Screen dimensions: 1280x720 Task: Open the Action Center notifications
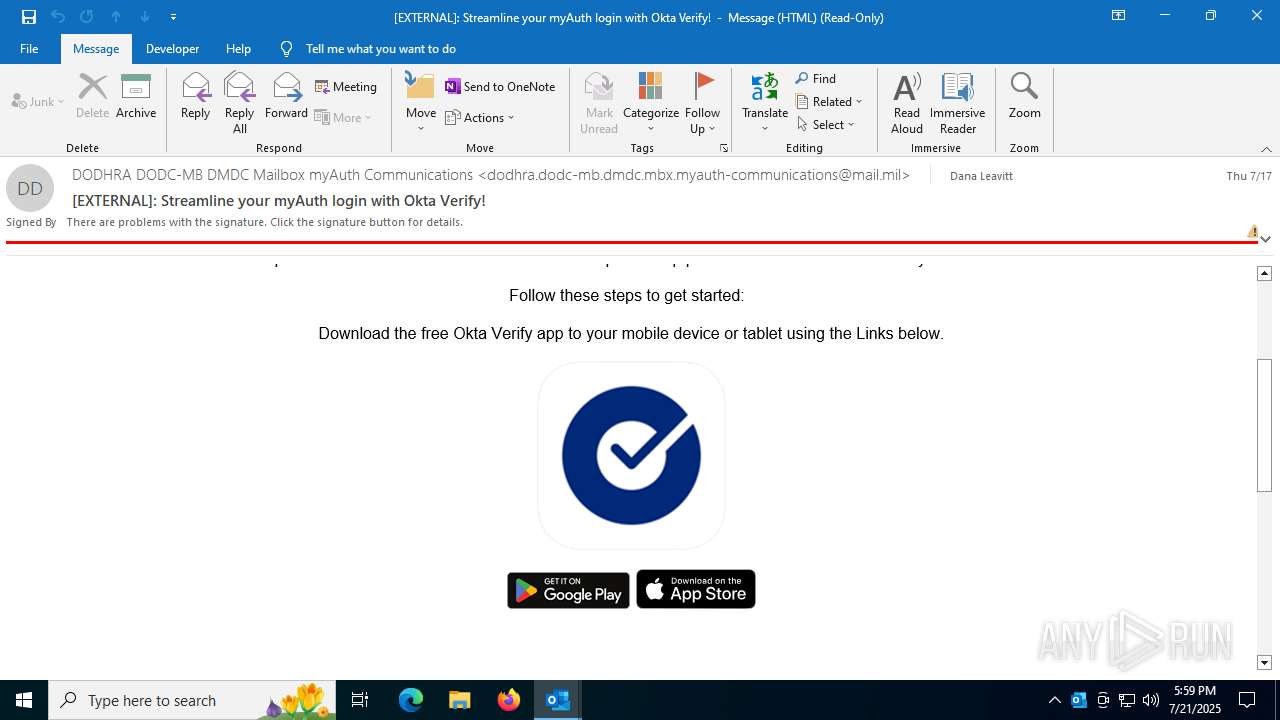(1247, 700)
